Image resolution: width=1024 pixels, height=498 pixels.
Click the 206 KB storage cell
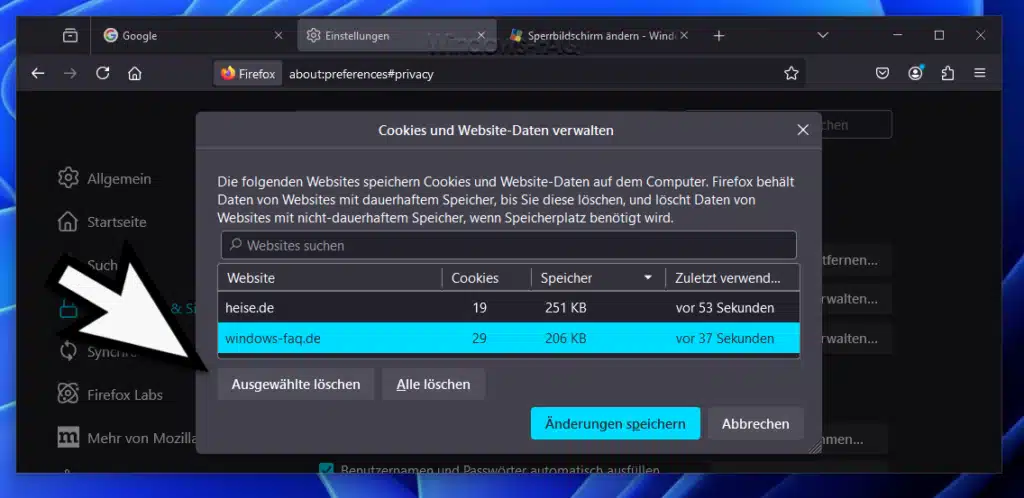point(566,339)
